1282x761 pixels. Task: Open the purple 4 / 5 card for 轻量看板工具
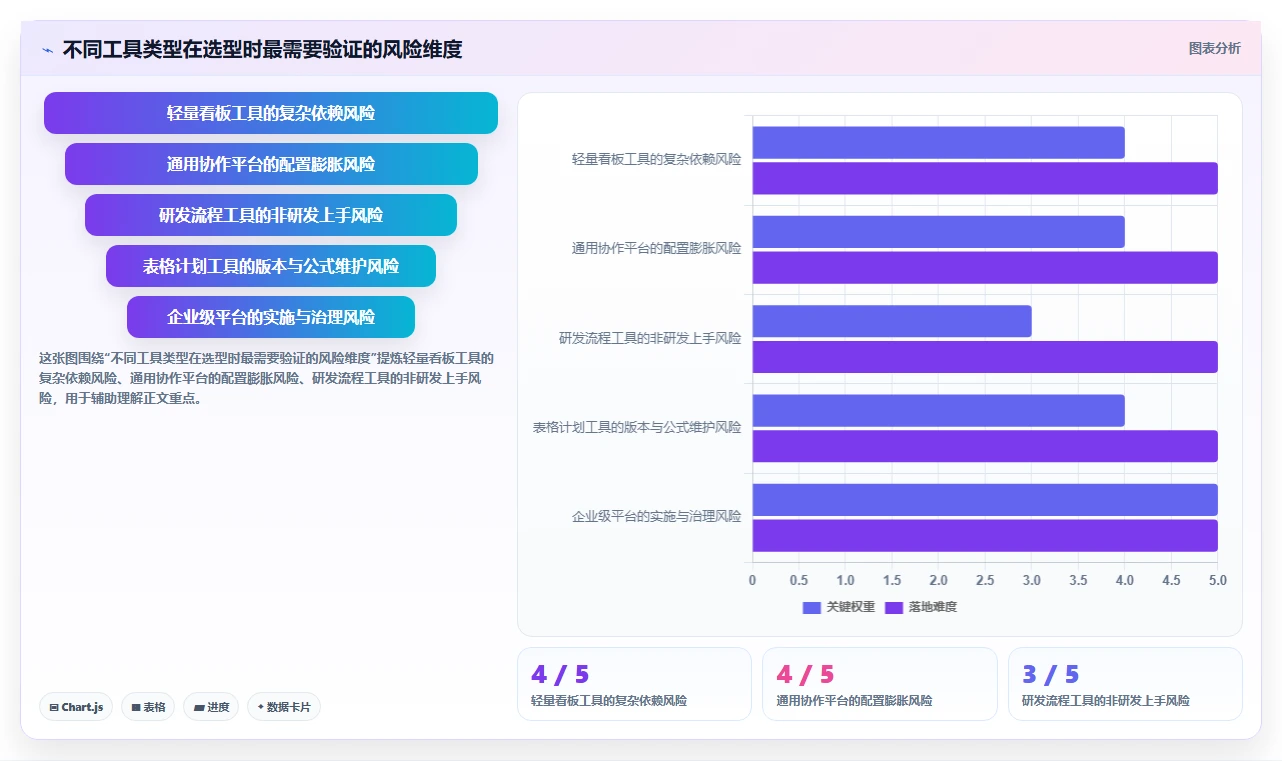[x=634, y=684]
